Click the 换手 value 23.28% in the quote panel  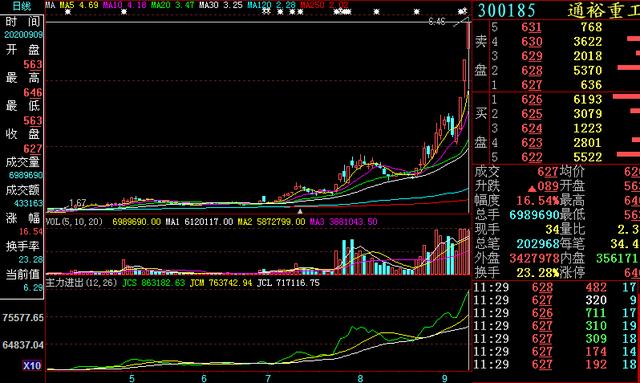537,272
